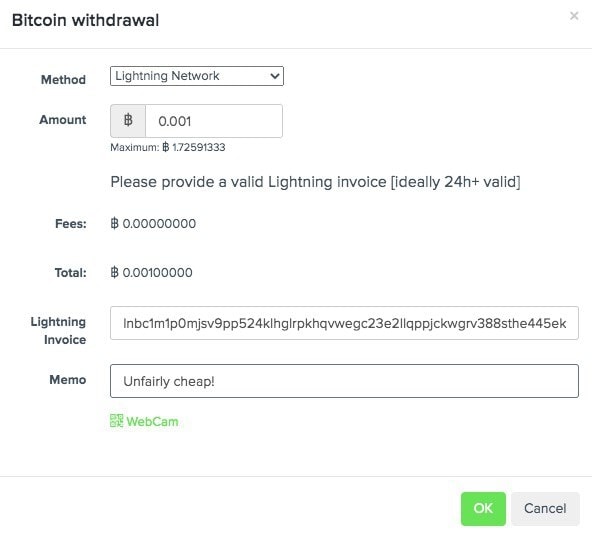Confirm withdrawal with the green OK button
Screen dimensions: 592x537
coord(483,509)
